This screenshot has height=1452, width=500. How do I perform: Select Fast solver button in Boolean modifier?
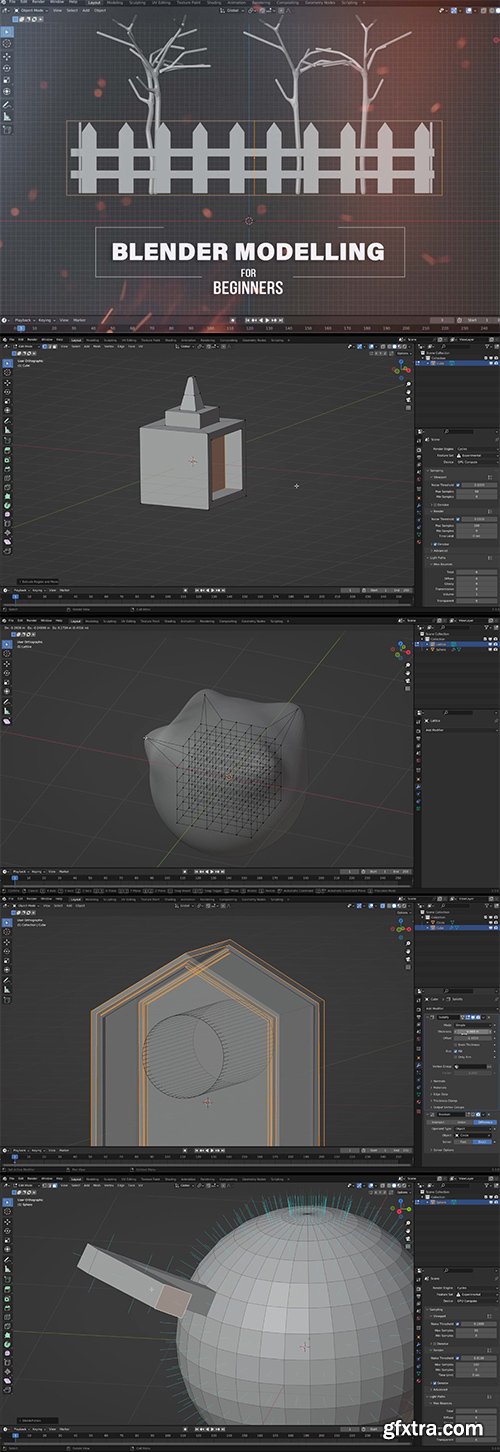click(x=463, y=1142)
